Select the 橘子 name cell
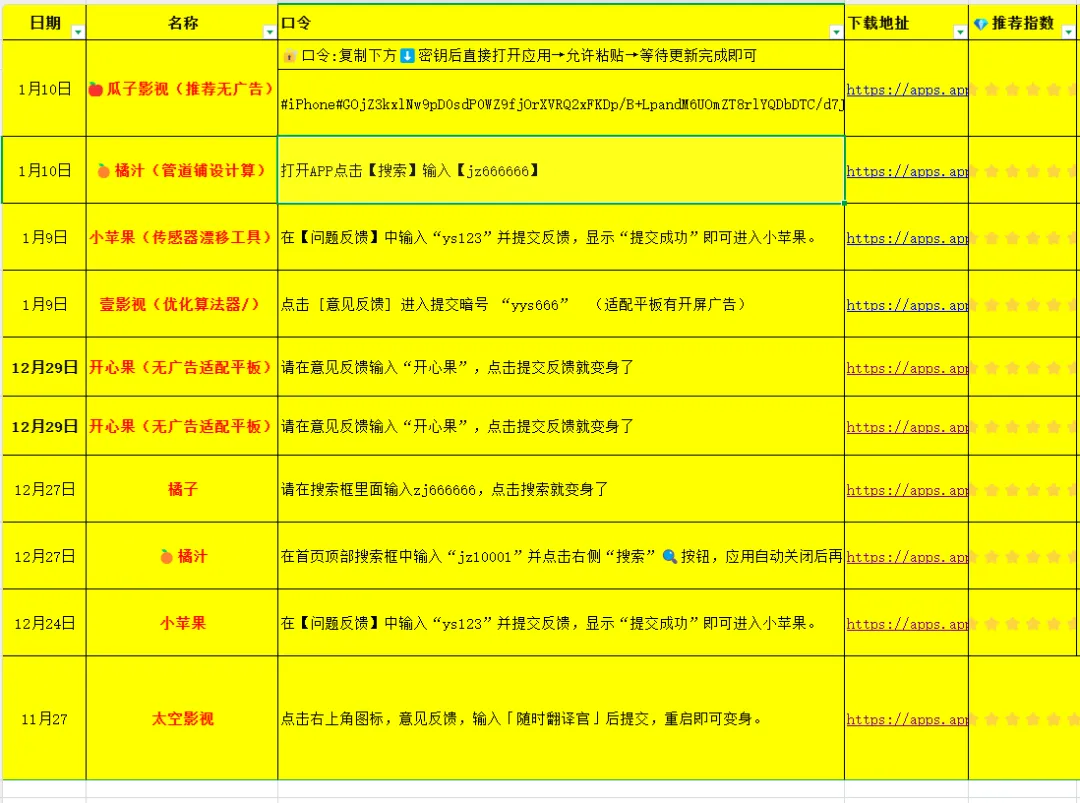The width and height of the screenshot is (1080, 803). coord(182,489)
